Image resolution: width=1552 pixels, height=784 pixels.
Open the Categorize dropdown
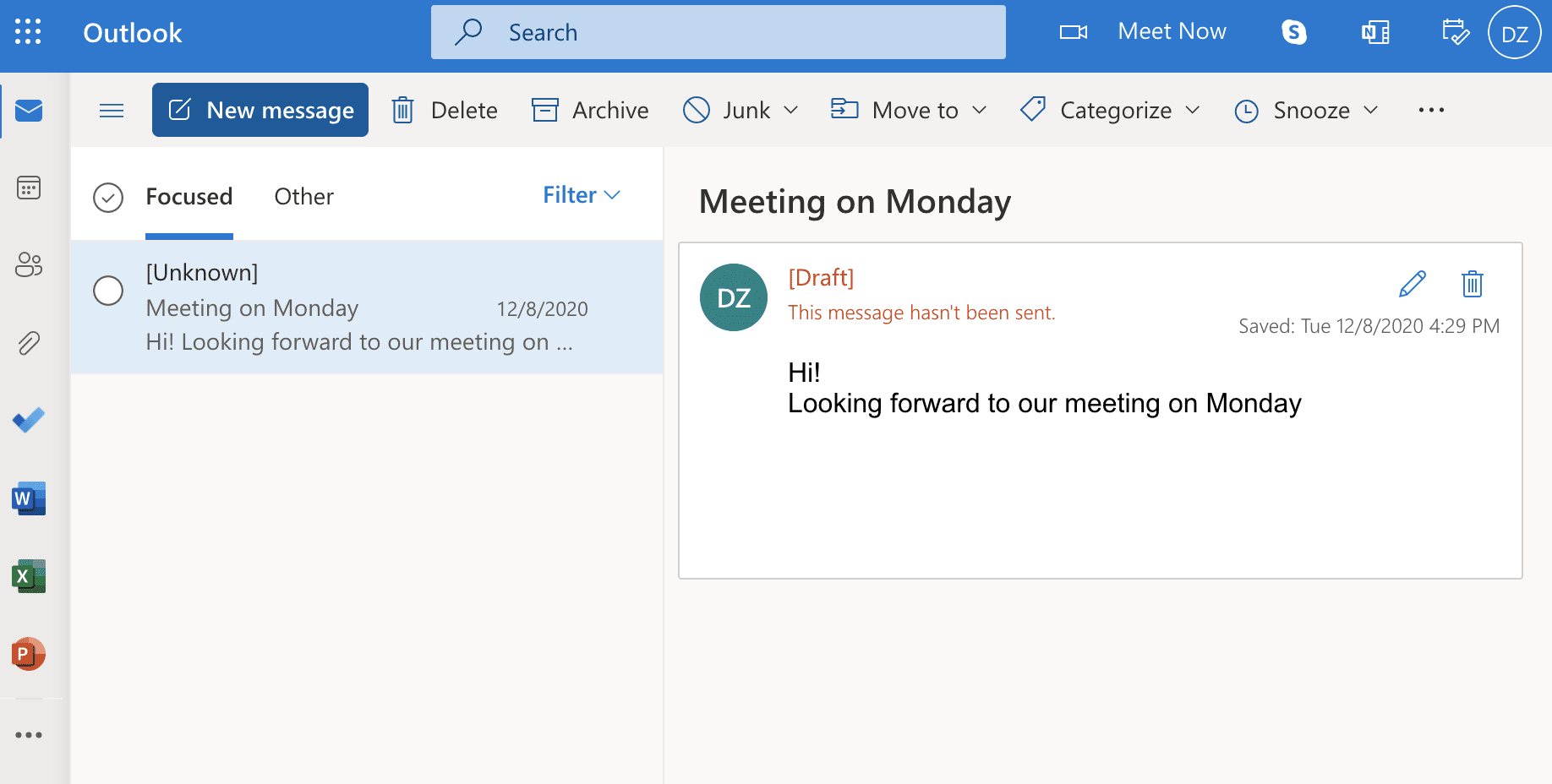coord(1110,111)
